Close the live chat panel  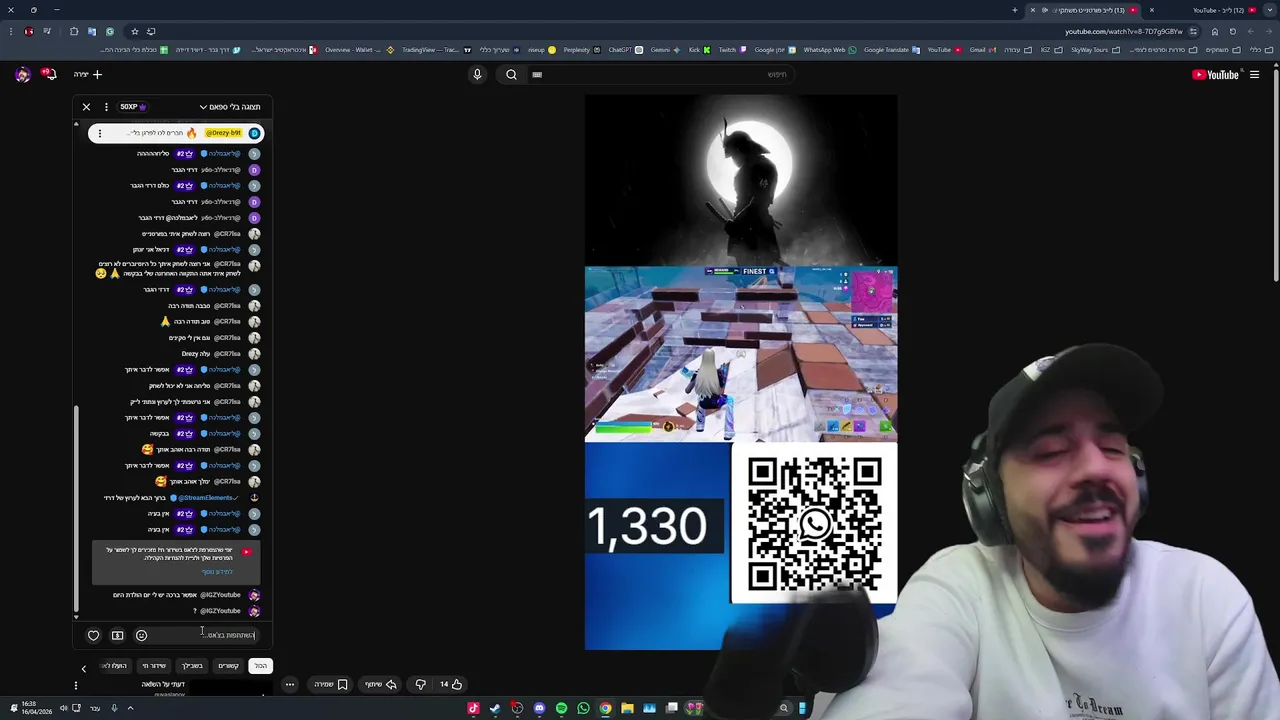point(86,107)
